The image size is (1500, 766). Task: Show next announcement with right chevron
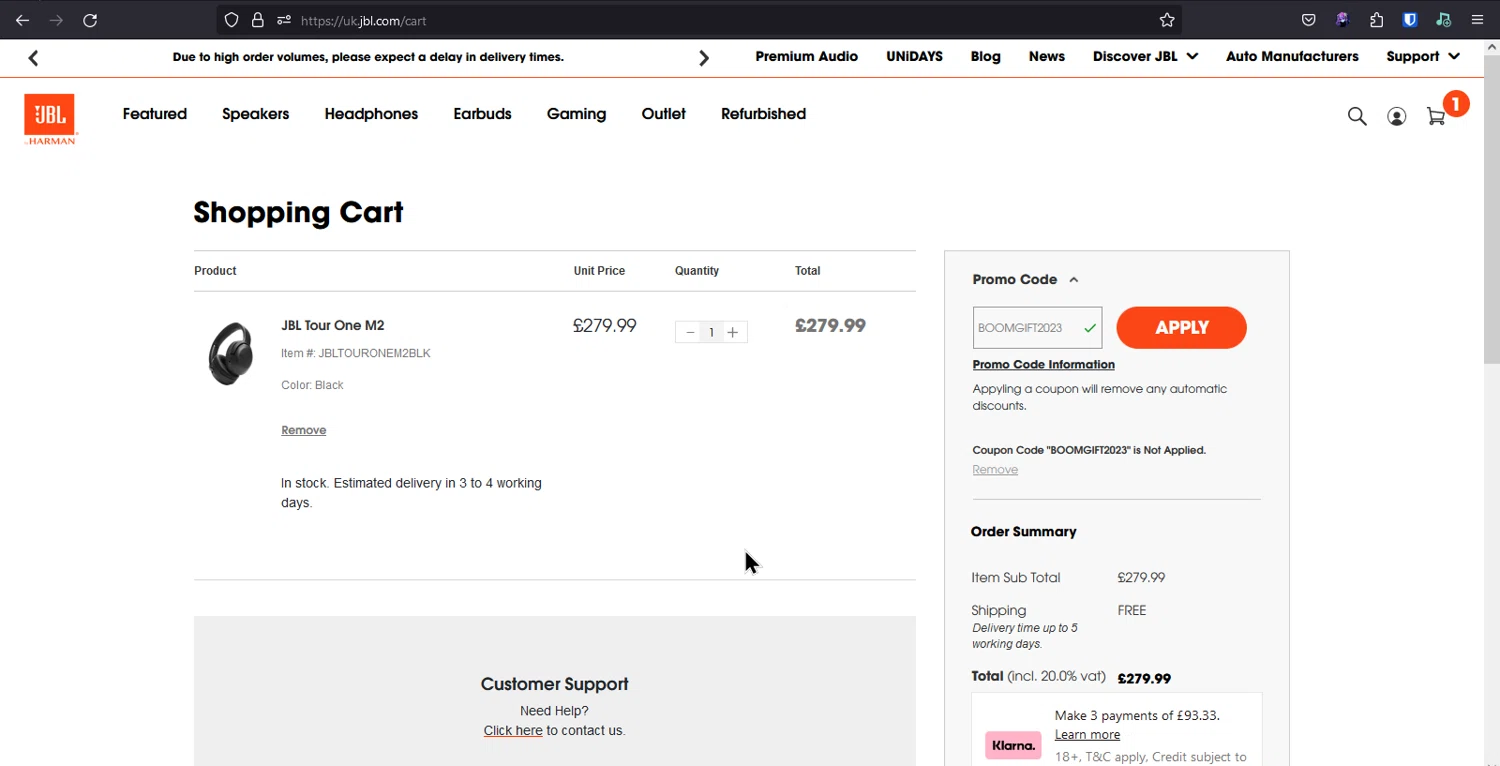[x=704, y=58]
